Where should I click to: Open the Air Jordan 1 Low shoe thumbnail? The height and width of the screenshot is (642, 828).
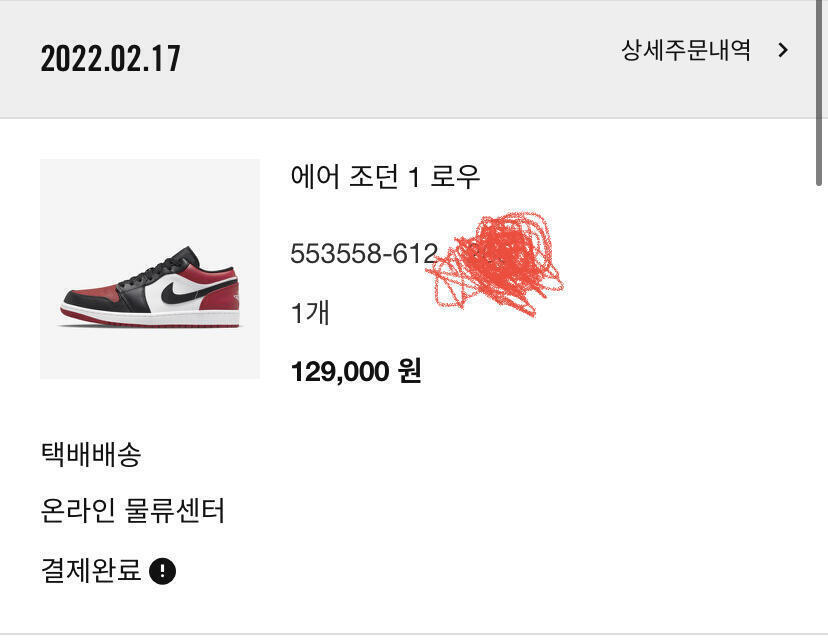point(150,269)
